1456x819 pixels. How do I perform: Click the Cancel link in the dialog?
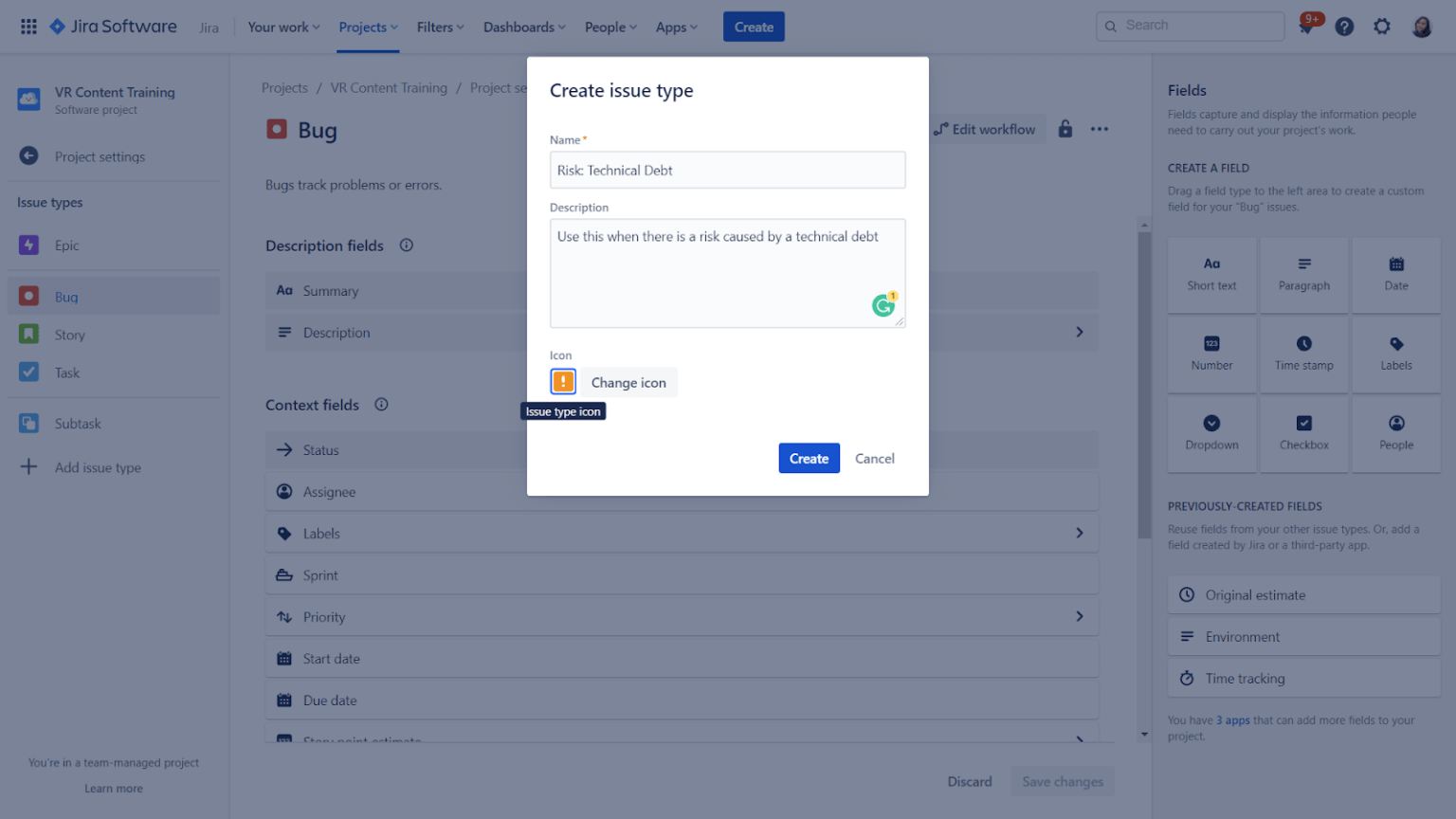coord(874,458)
